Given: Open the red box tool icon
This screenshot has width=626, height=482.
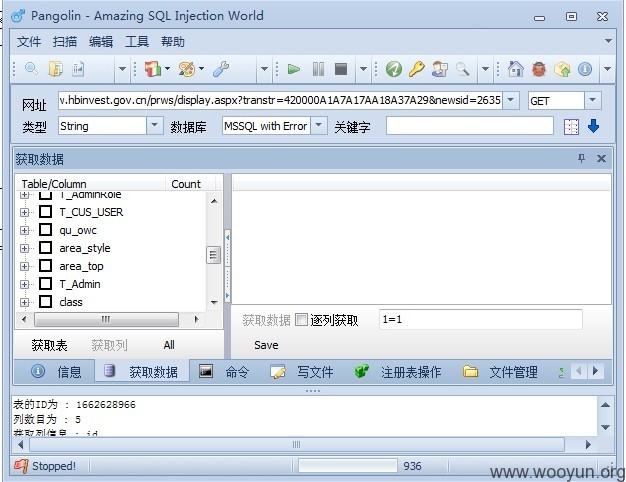Looking at the screenshot, I should pos(153,69).
